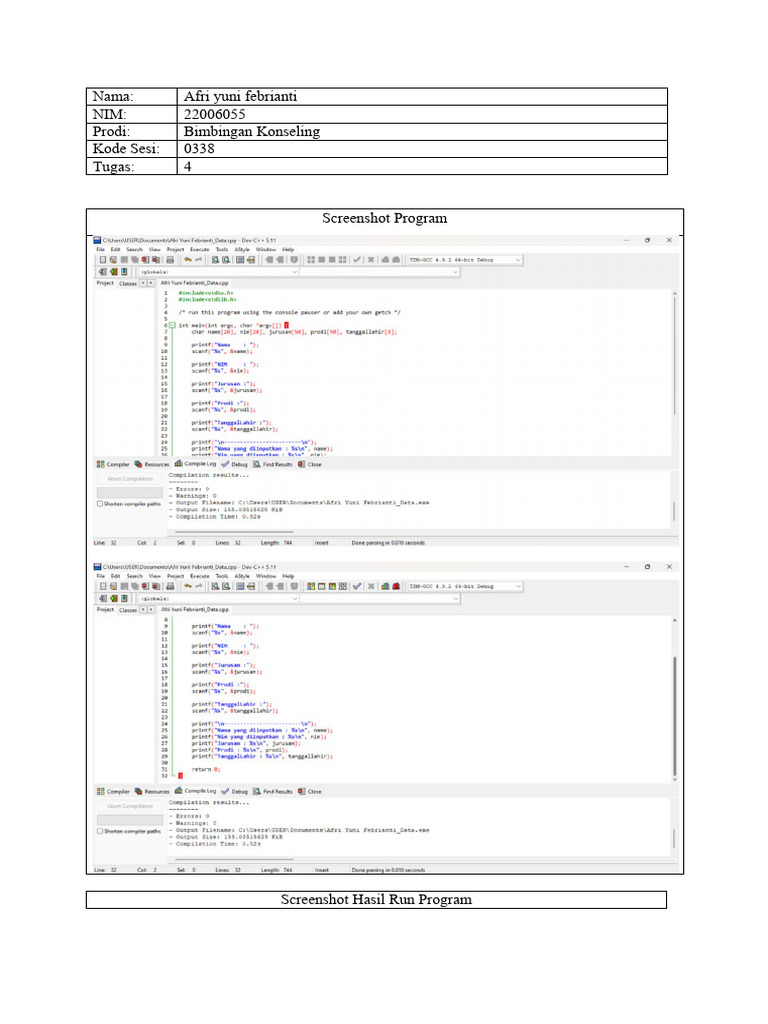This screenshot has height=1024, width=768.
Task: Click the Undo arrow icon in the top toolbar
Action: click(187, 259)
